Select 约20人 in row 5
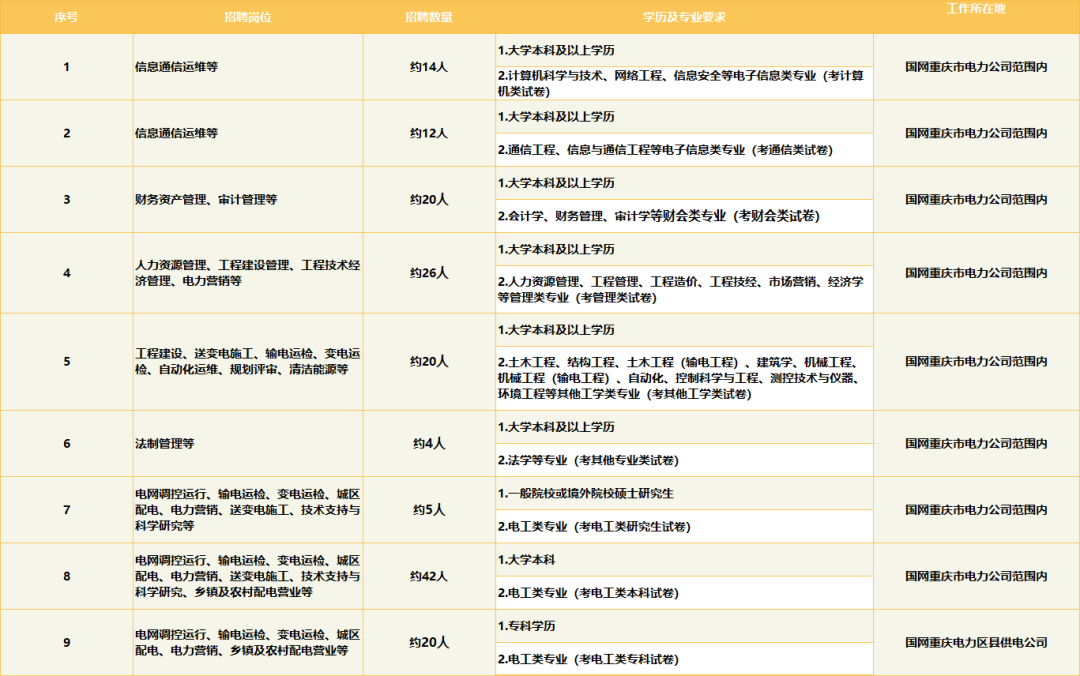1080x676 pixels. pyautogui.click(x=429, y=361)
